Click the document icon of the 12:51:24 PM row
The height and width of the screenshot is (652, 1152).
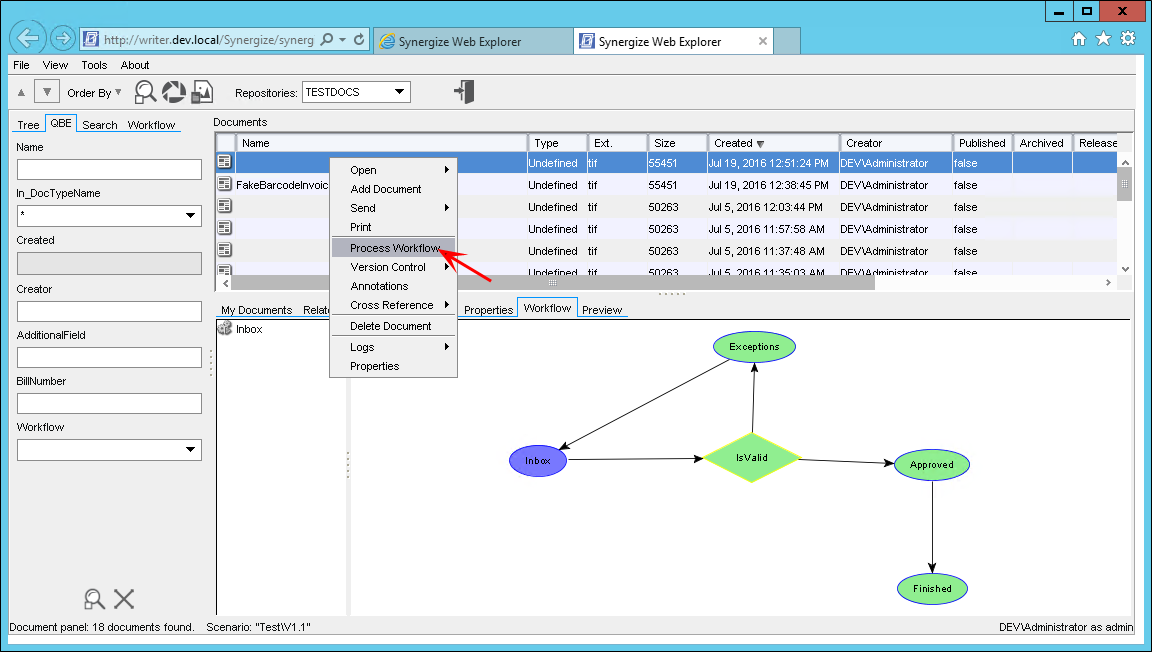click(x=225, y=162)
